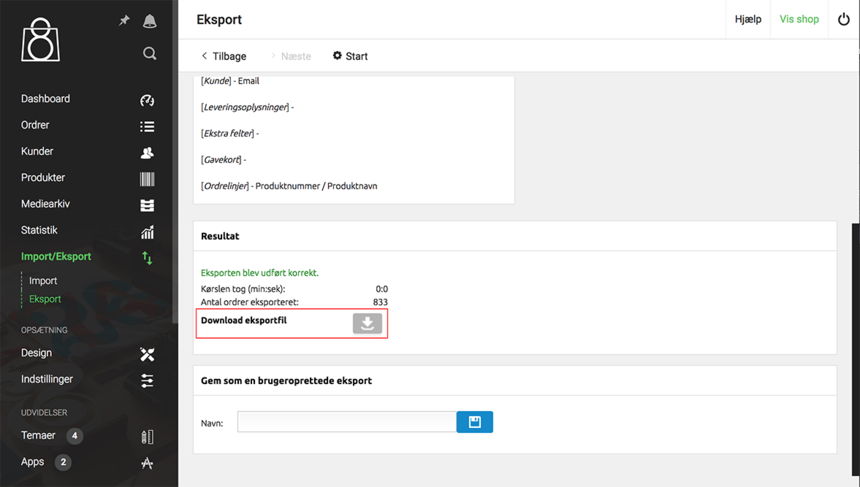Open the Vis shop link

[799, 19]
